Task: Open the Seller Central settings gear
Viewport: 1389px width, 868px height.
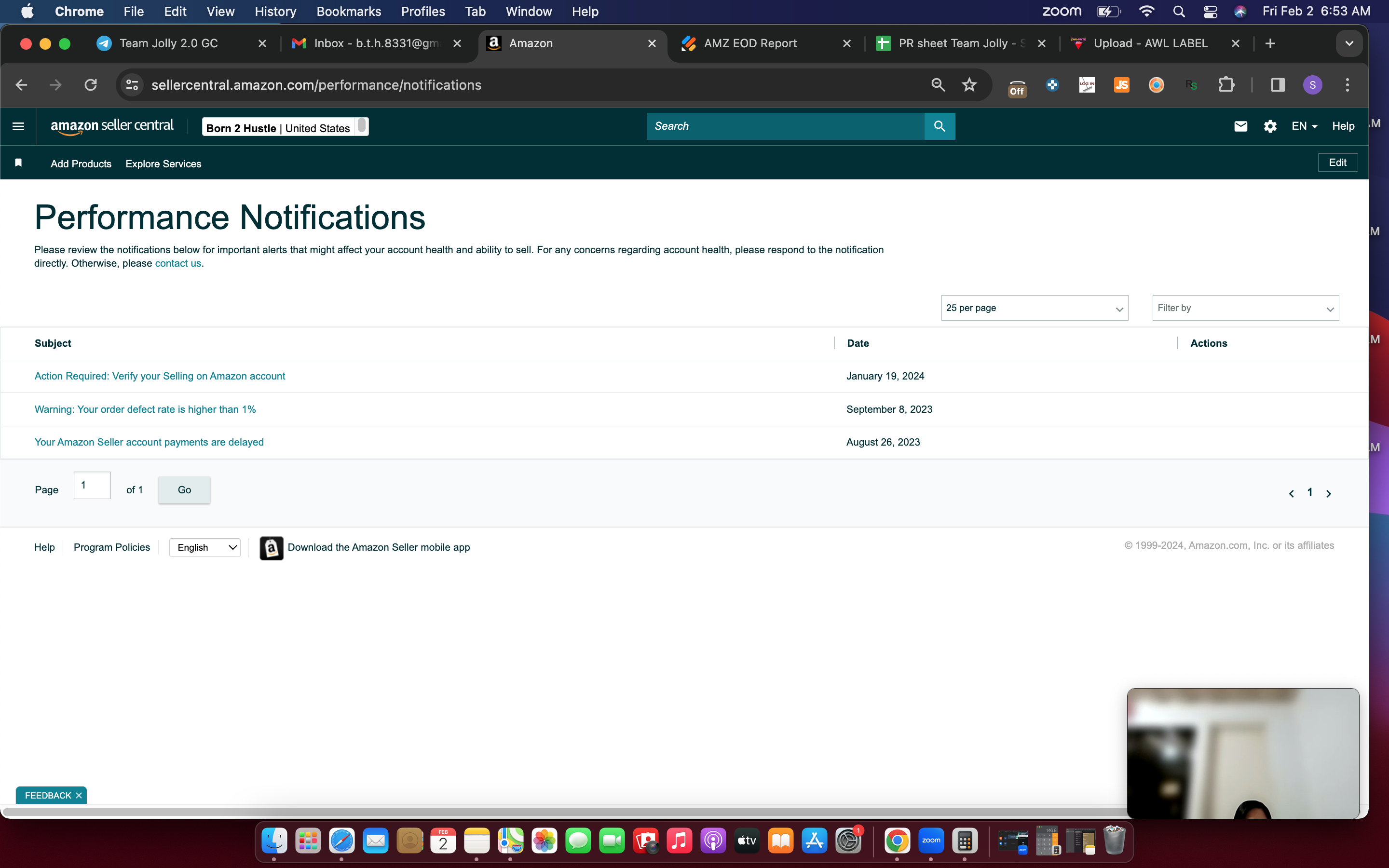Action: point(1270,126)
